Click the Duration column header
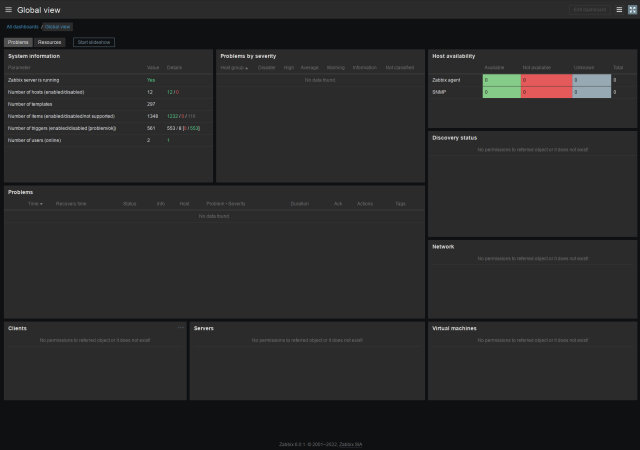Screen dimensions: 640x450 300,204
